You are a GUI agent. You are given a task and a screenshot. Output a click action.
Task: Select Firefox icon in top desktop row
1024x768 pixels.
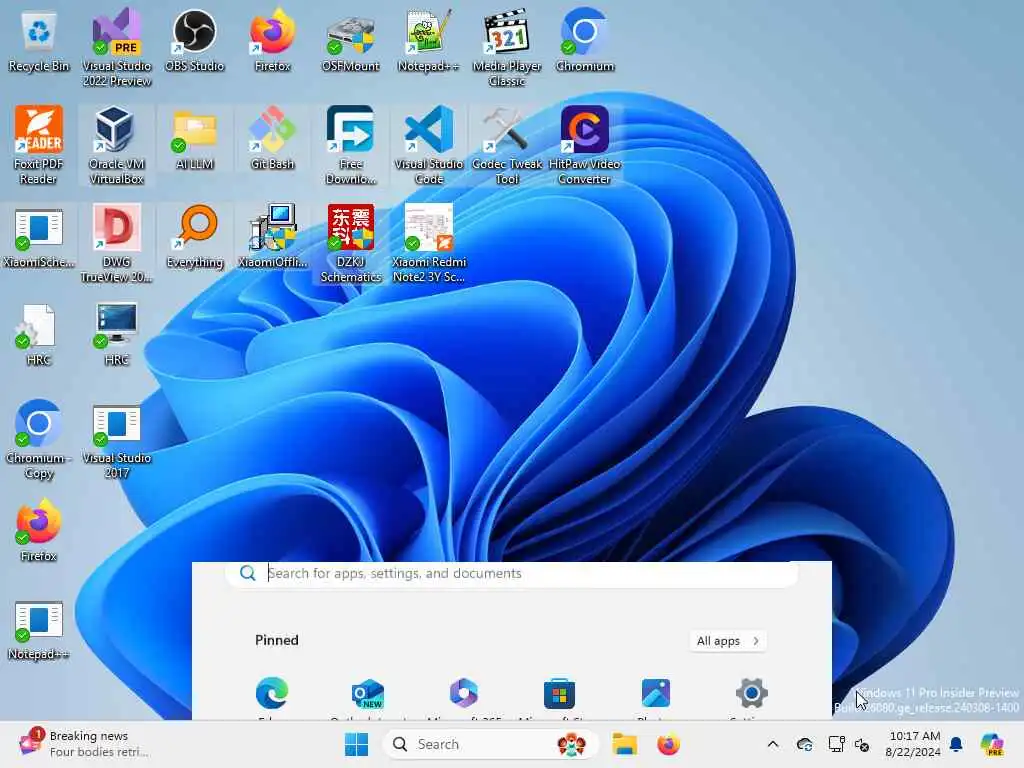click(272, 40)
